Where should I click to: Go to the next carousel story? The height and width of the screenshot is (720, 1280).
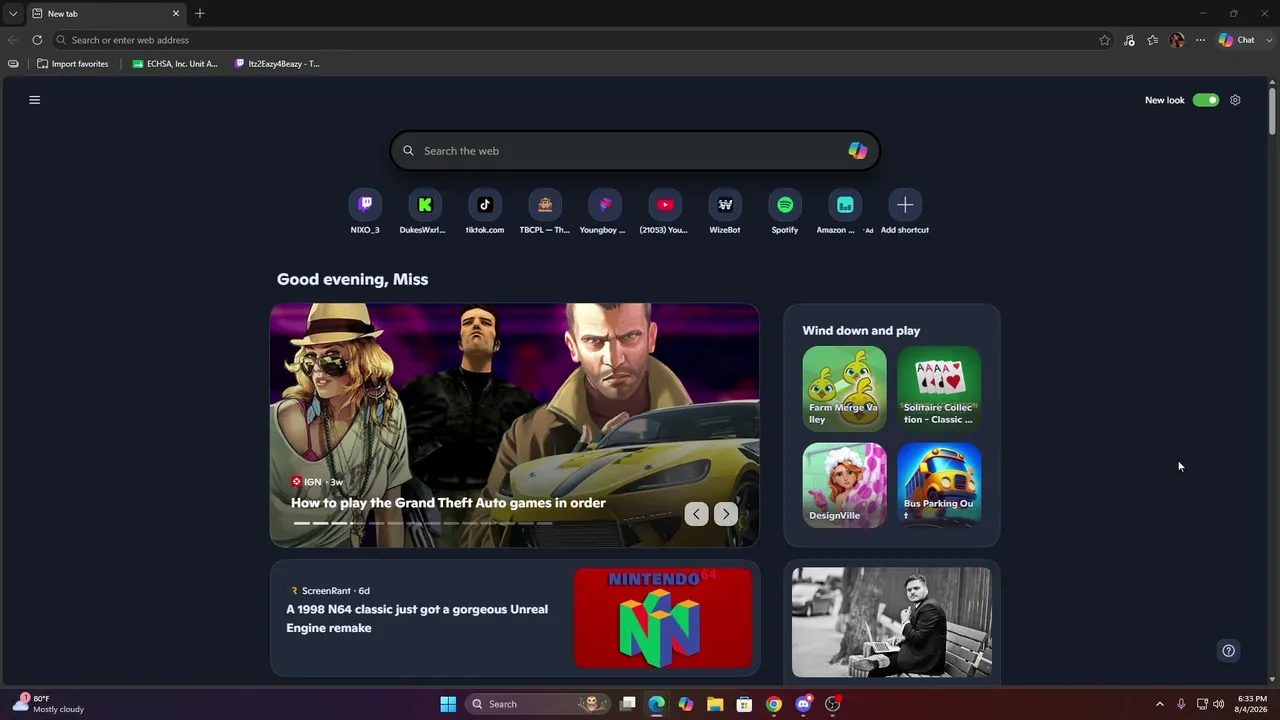726,514
